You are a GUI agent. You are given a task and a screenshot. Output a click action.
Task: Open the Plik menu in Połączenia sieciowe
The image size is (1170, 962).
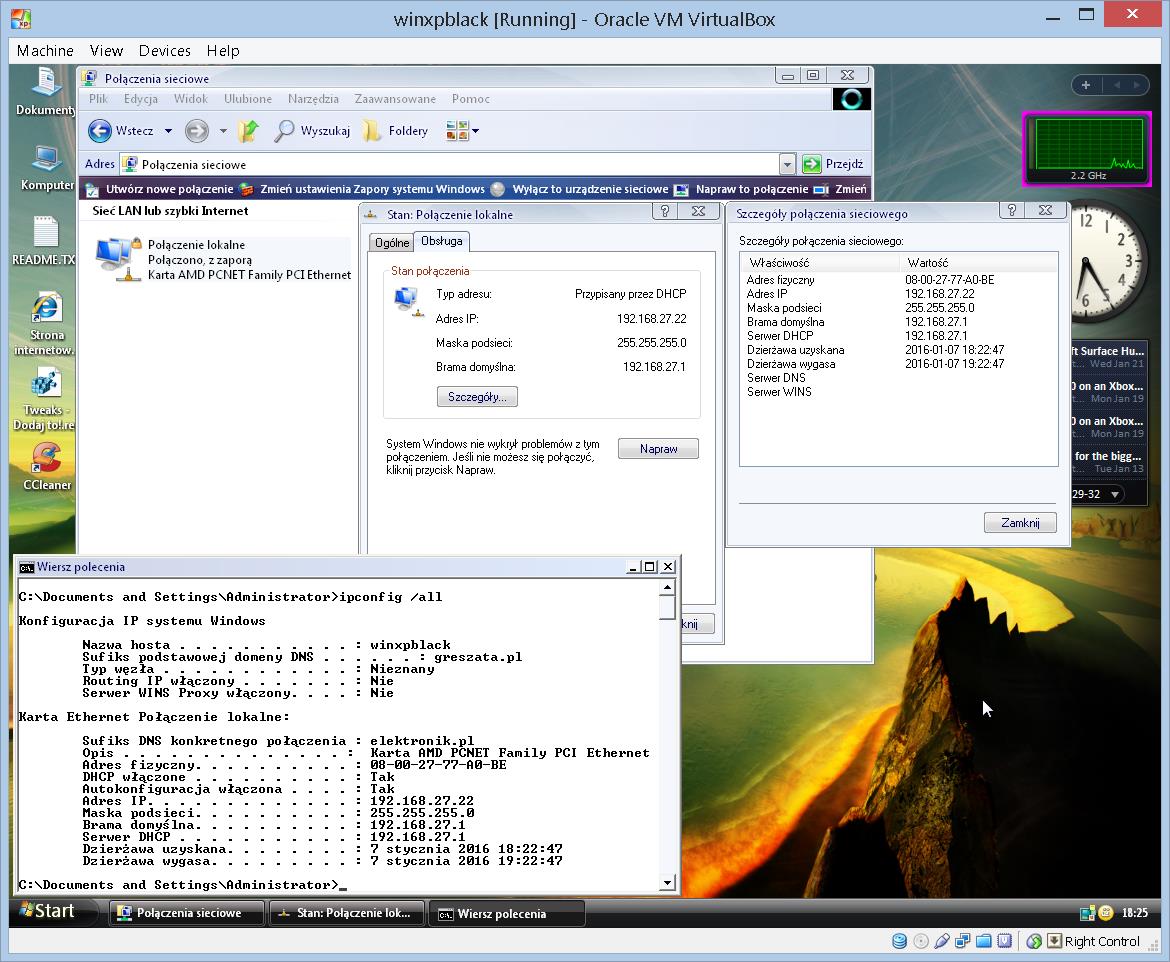point(98,99)
